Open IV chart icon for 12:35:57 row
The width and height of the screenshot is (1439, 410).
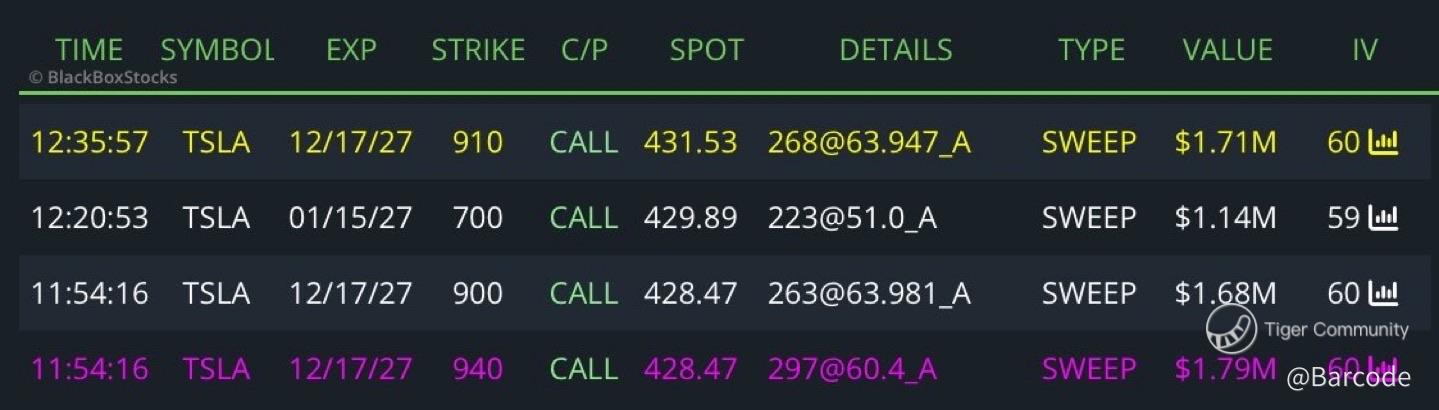coord(1383,143)
